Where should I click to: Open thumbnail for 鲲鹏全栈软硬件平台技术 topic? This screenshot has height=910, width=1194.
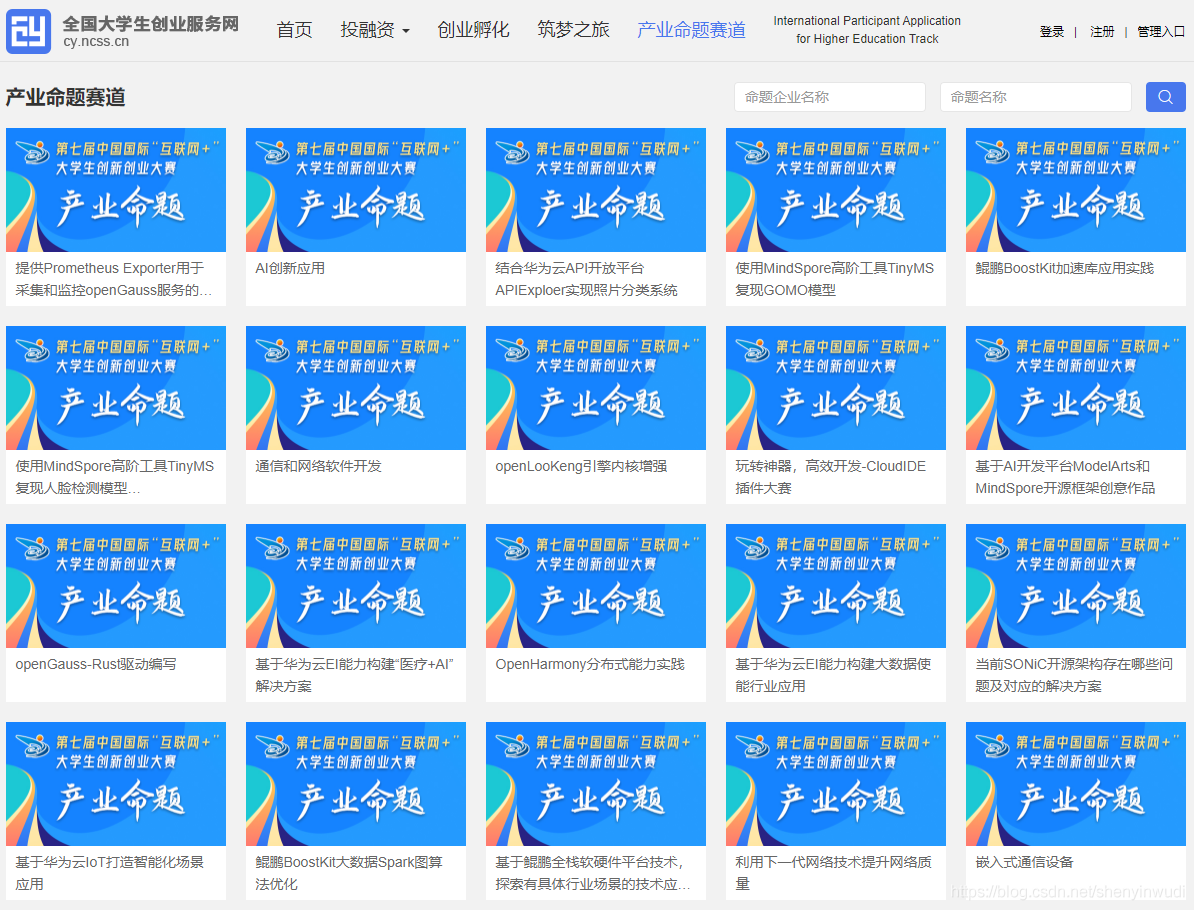point(595,784)
